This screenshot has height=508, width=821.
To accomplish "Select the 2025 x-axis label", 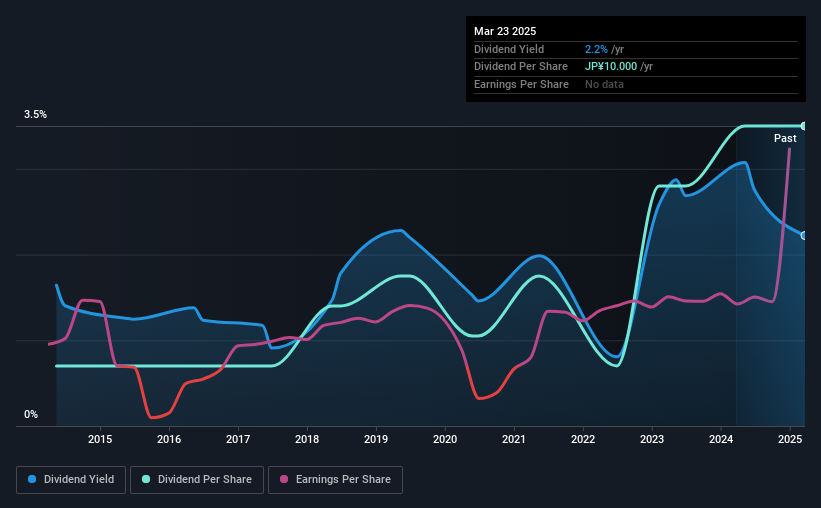I will click(790, 439).
